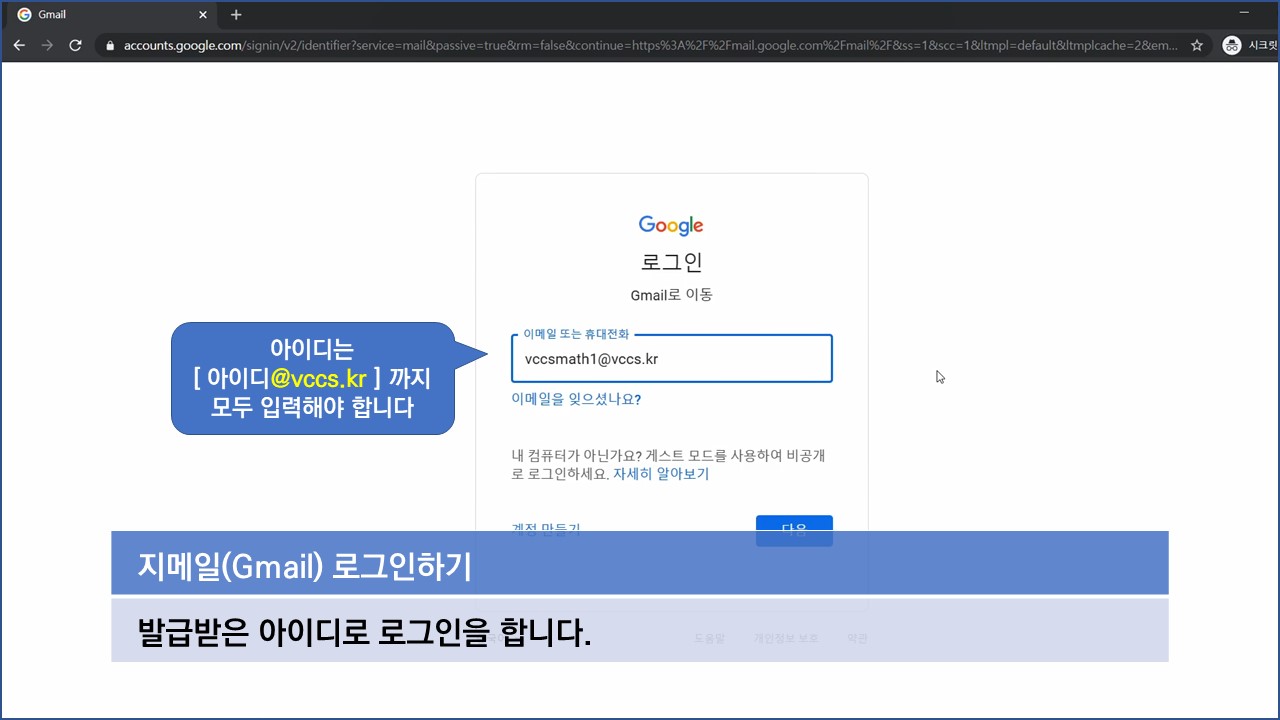Click the blue '다음' button
The image size is (1280, 720).
794,530
